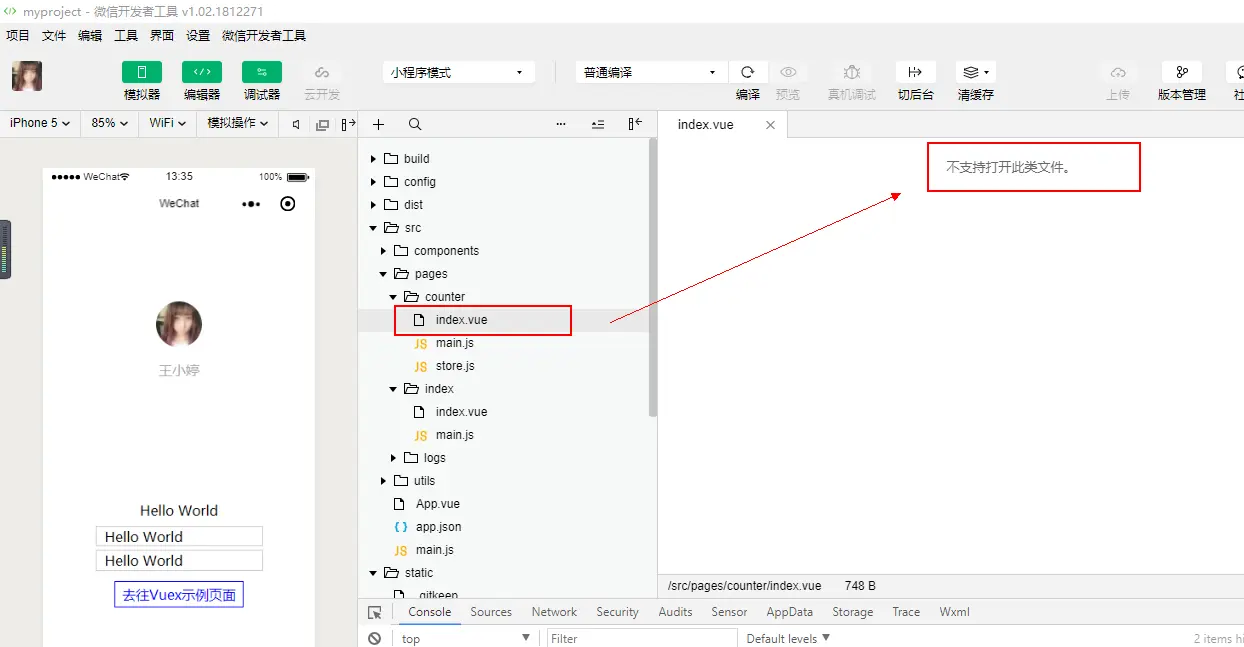Select App.vue in the file tree
The height and width of the screenshot is (647, 1244).
pyautogui.click(x=438, y=504)
